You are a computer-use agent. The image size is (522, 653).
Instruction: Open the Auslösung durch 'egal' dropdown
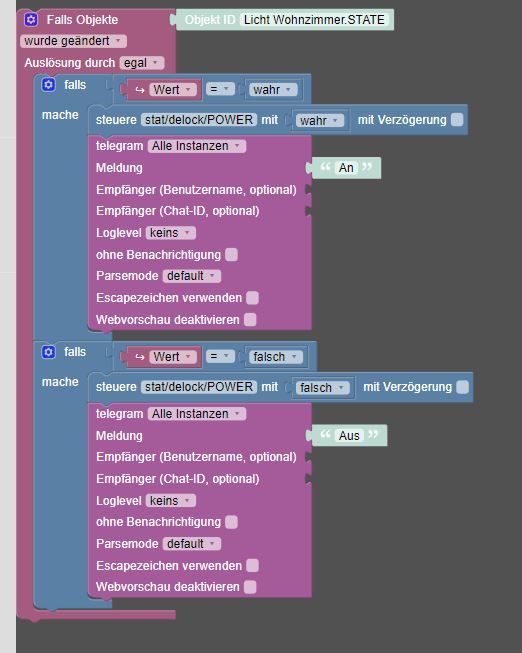tap(142, 63)
